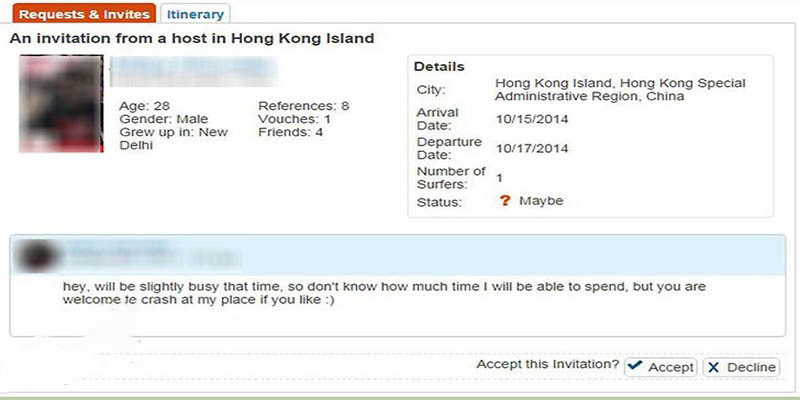Switch to the Itinerary tab
Viewport: 800px width, 400px height.
[x=195, y=14]
